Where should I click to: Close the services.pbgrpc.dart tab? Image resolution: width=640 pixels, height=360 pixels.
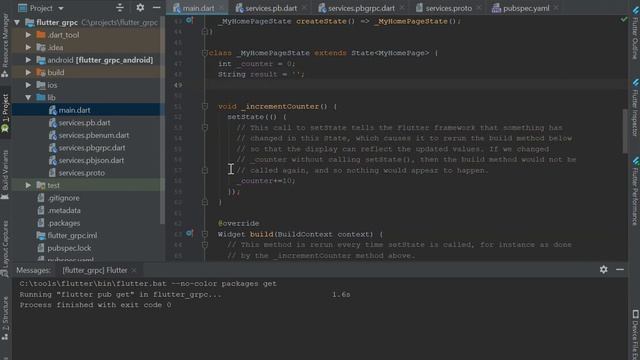click(402, 8)
